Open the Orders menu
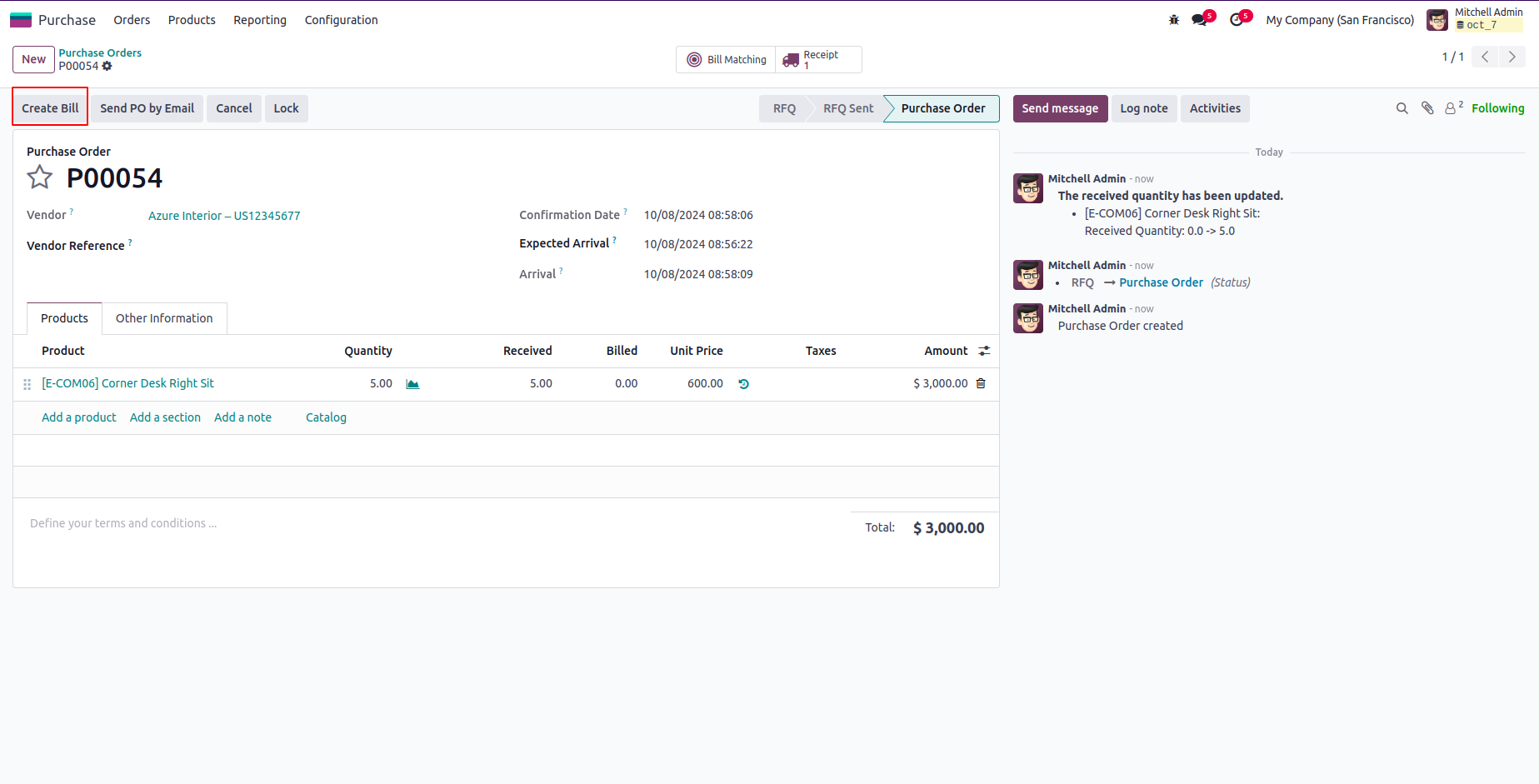The height and width of the screenshot is (784, 1539). click(132, 20)
